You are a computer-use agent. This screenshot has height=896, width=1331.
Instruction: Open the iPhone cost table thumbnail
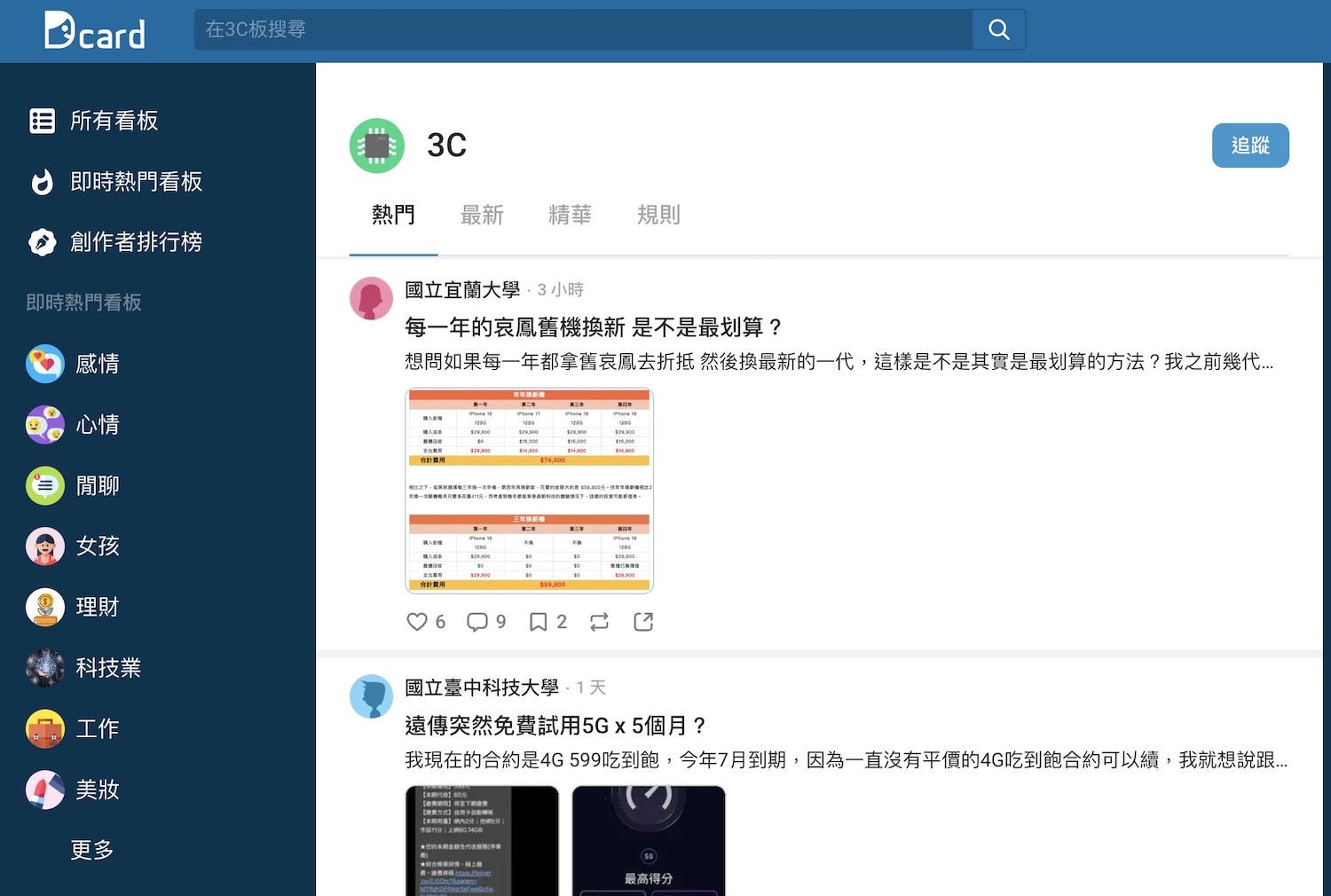point(530,491)
